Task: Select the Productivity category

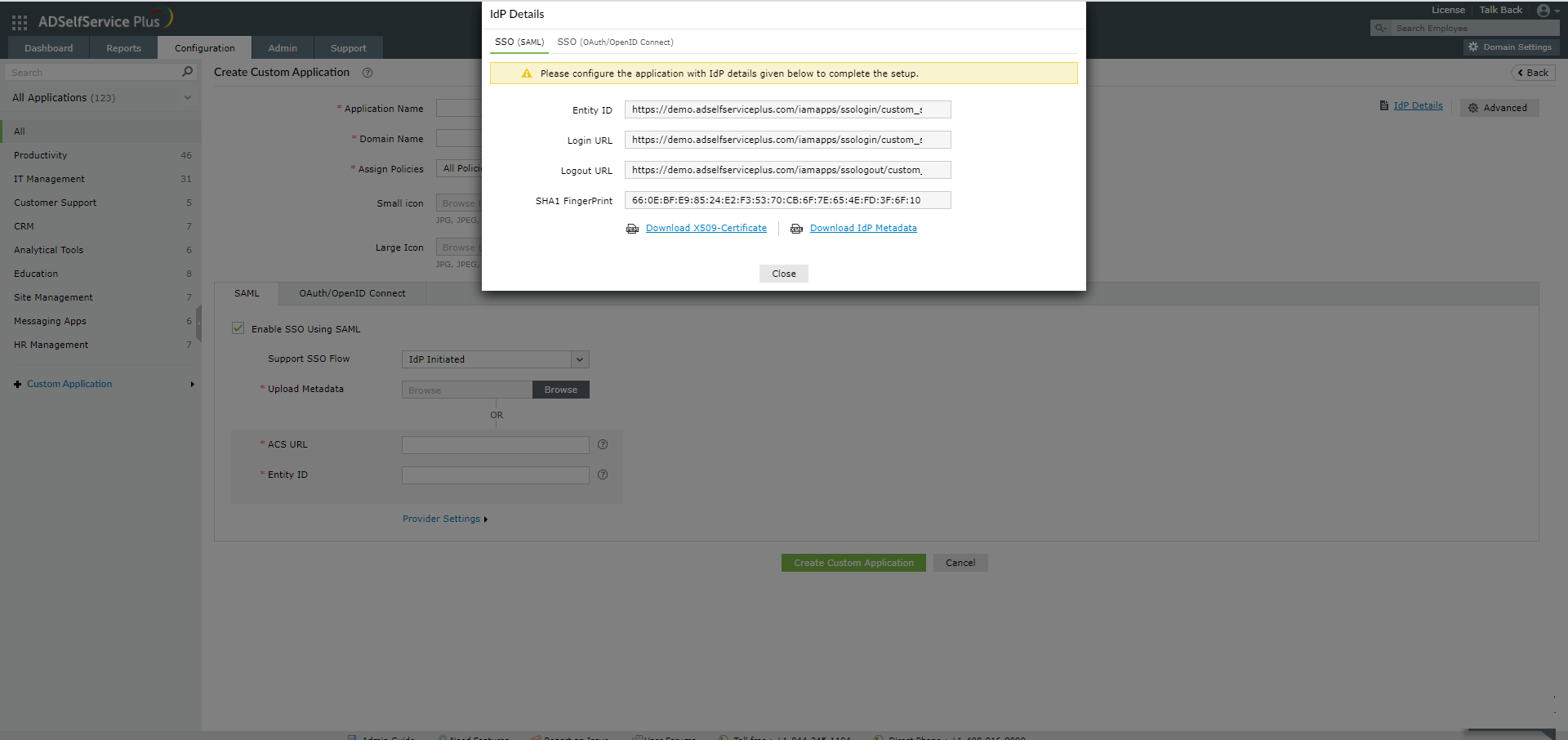Action: [100, 155]
